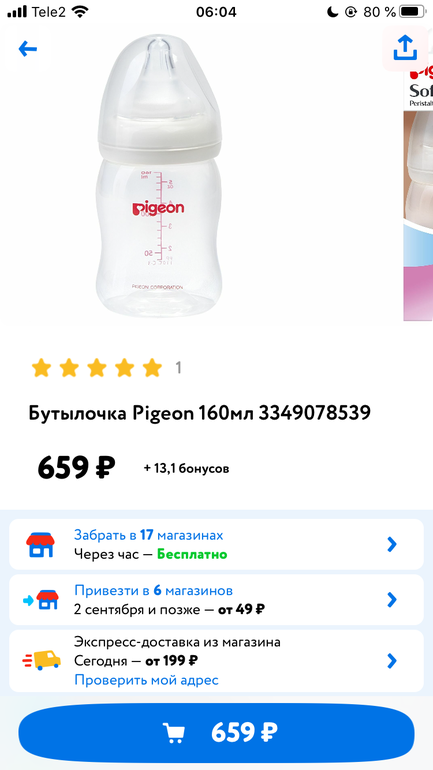Add to cart with the 659 ₽ button
Viewport: 433px width, 770px height.
click(216, 733)
